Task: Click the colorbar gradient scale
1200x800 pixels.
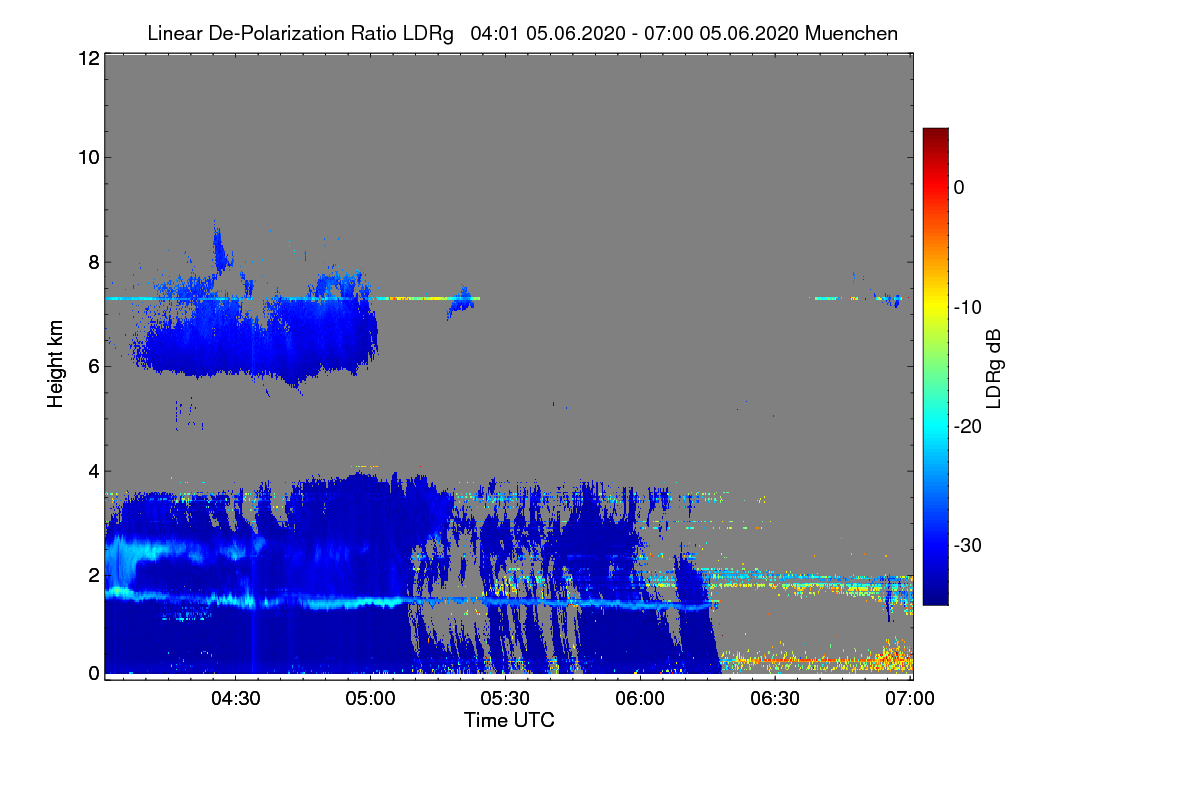Action: coord(935,367)
